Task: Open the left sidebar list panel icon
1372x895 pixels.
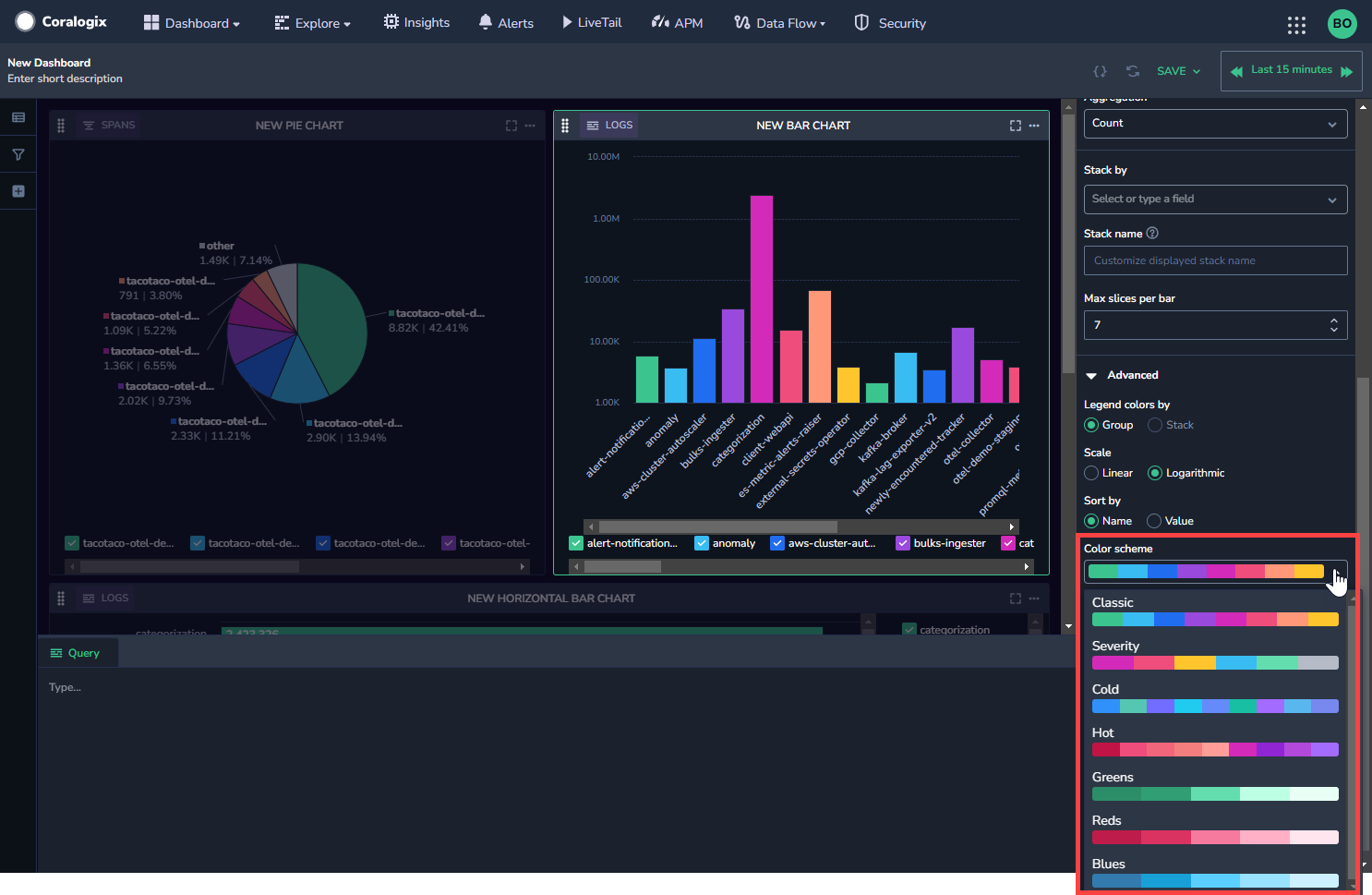Action: [x=18, y=117]
